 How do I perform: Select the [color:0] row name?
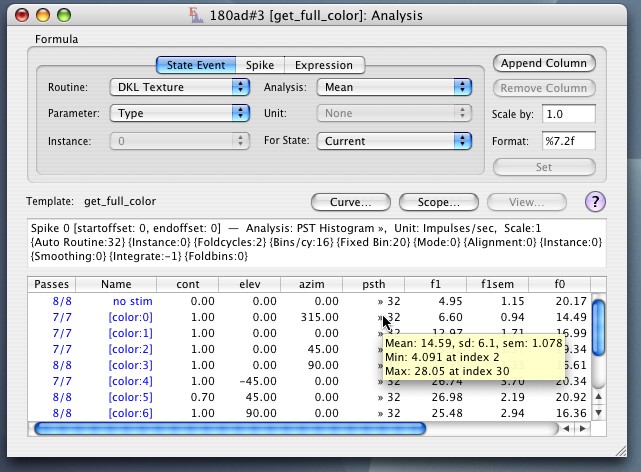[x=130, y=316]
